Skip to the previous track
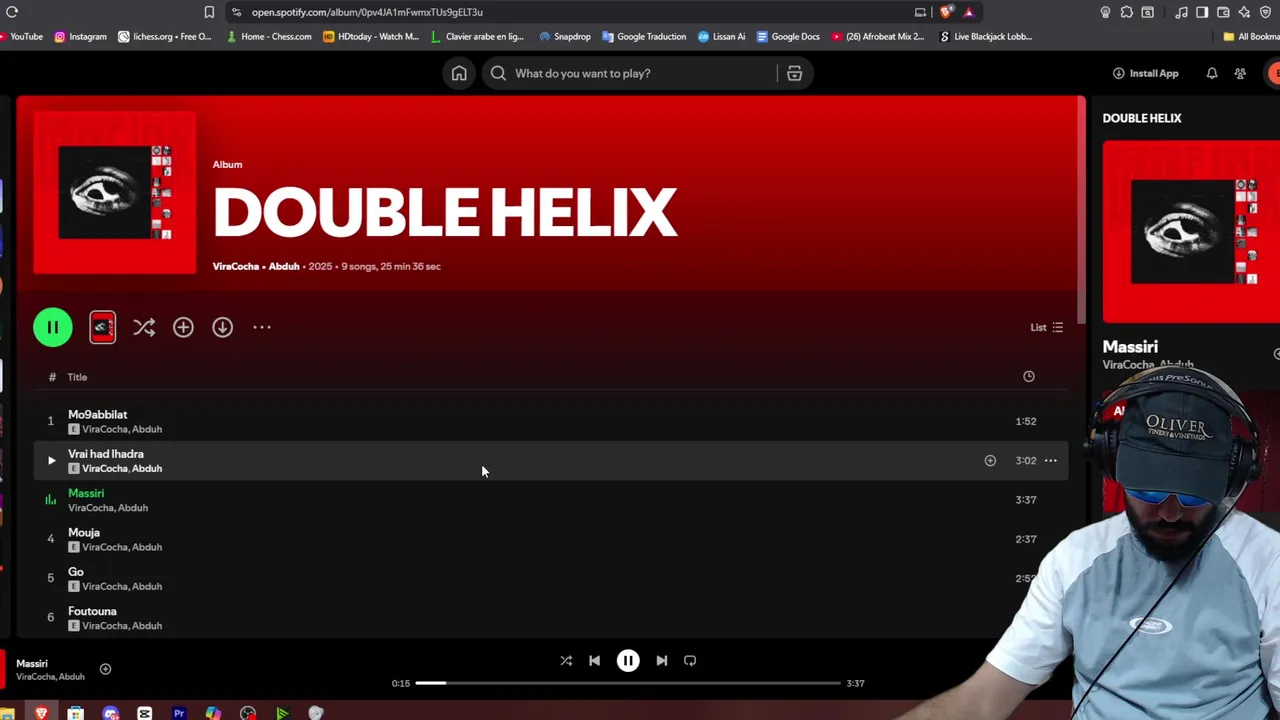The image size is (1280, 720). (x=594, y=660)
